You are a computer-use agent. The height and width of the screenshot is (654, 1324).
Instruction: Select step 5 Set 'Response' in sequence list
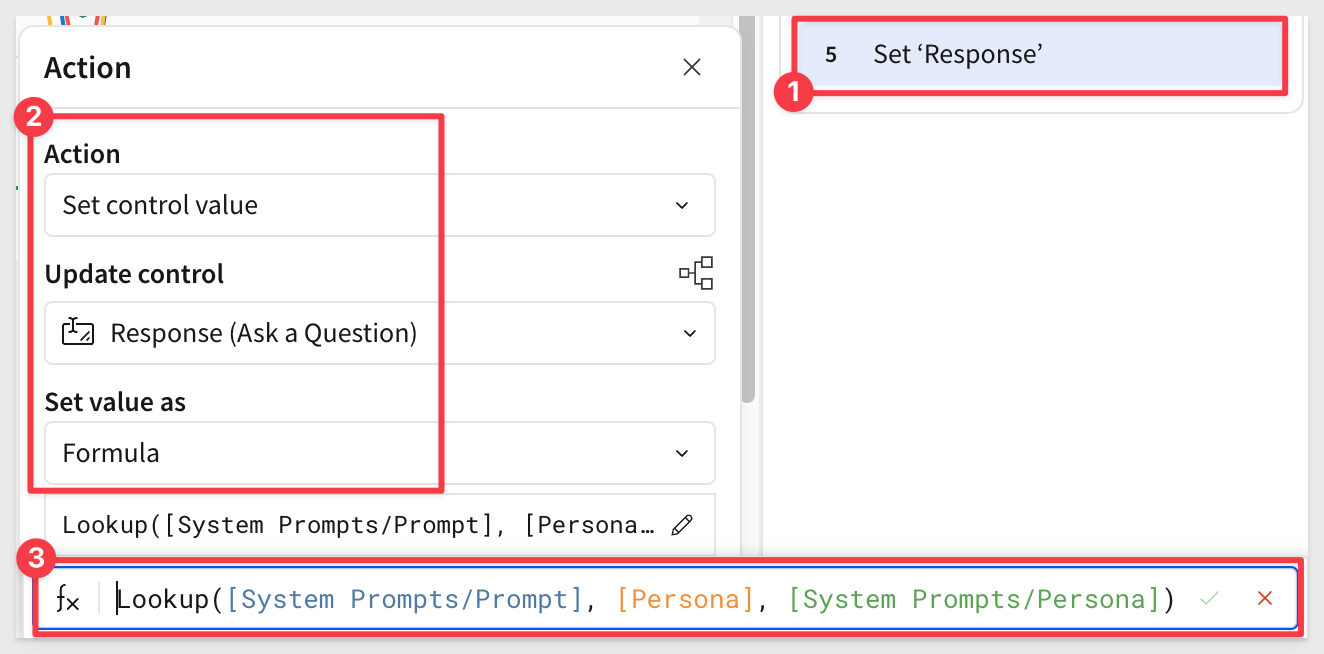point(1042,55)
